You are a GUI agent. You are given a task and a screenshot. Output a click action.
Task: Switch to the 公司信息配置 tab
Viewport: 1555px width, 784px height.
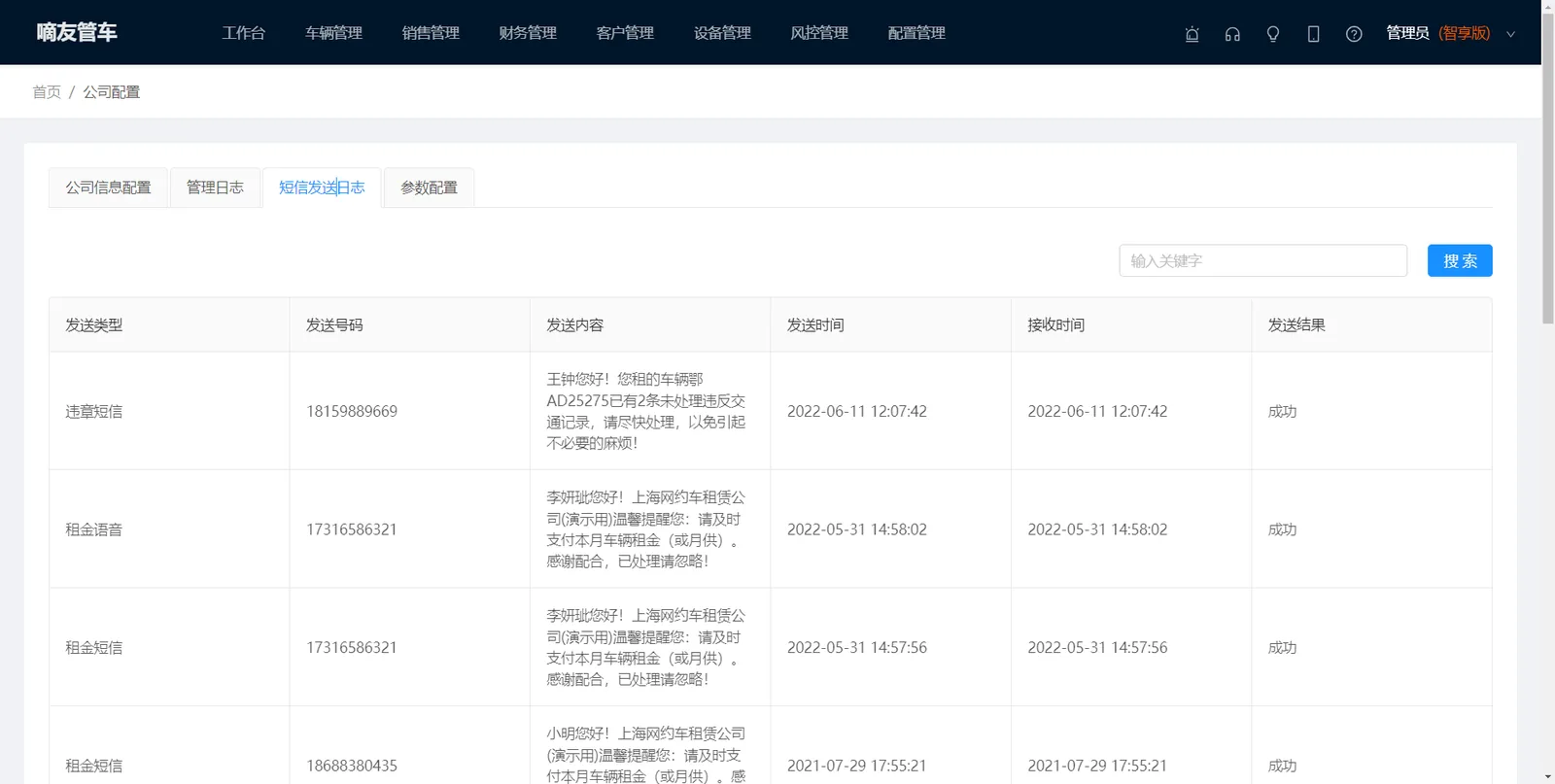pyautogui.click(x=108, y=187)
